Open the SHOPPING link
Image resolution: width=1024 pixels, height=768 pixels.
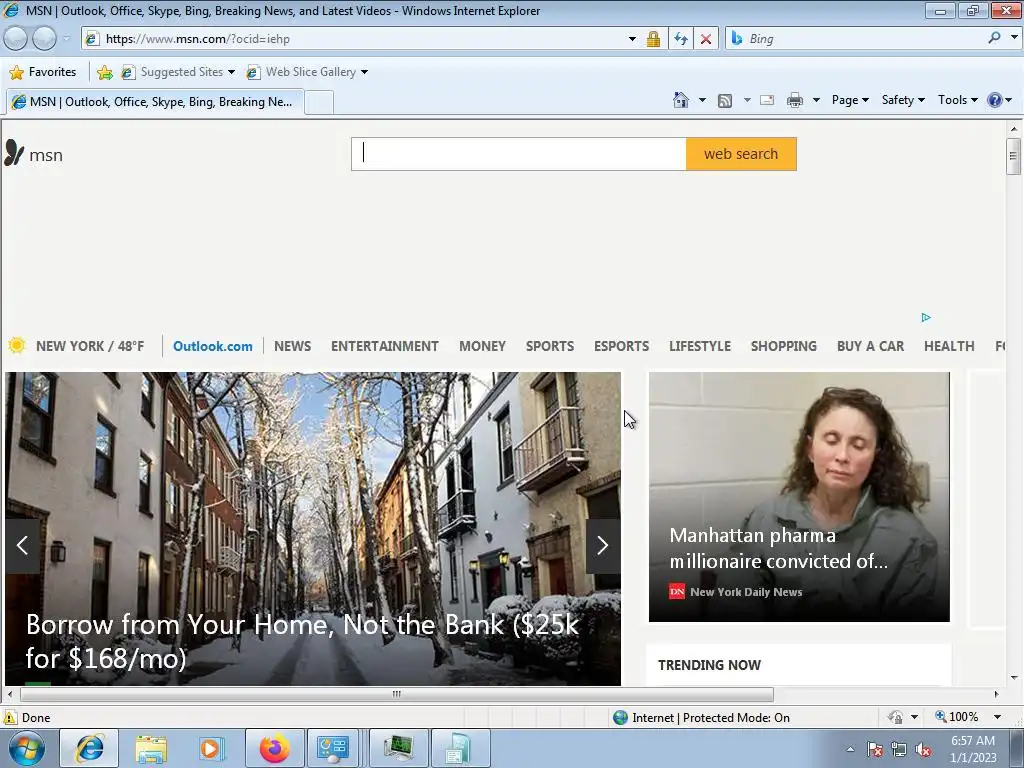784,346
